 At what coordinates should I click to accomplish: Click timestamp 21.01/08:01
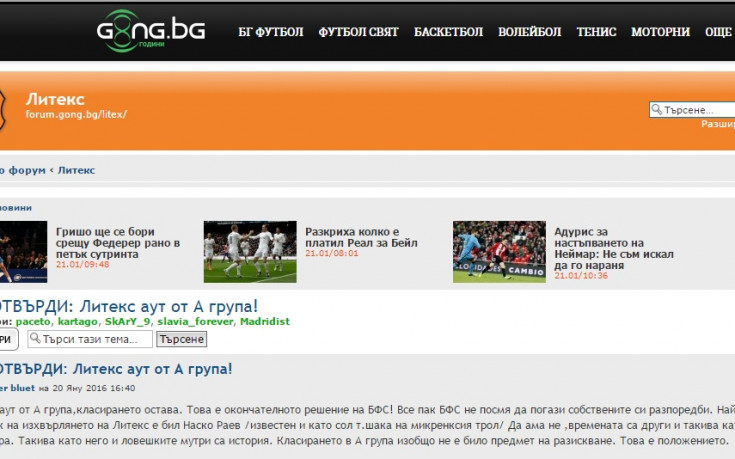coord(331,253)
